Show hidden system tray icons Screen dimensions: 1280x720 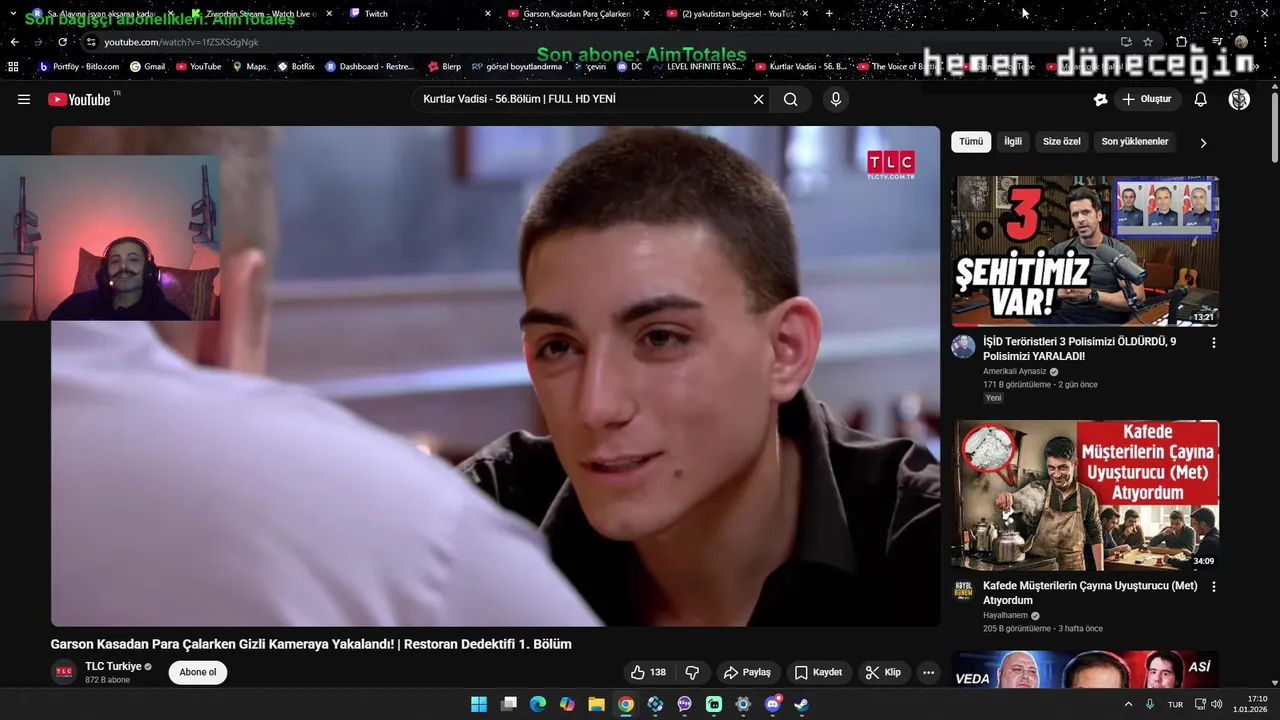coord(1129,704)
